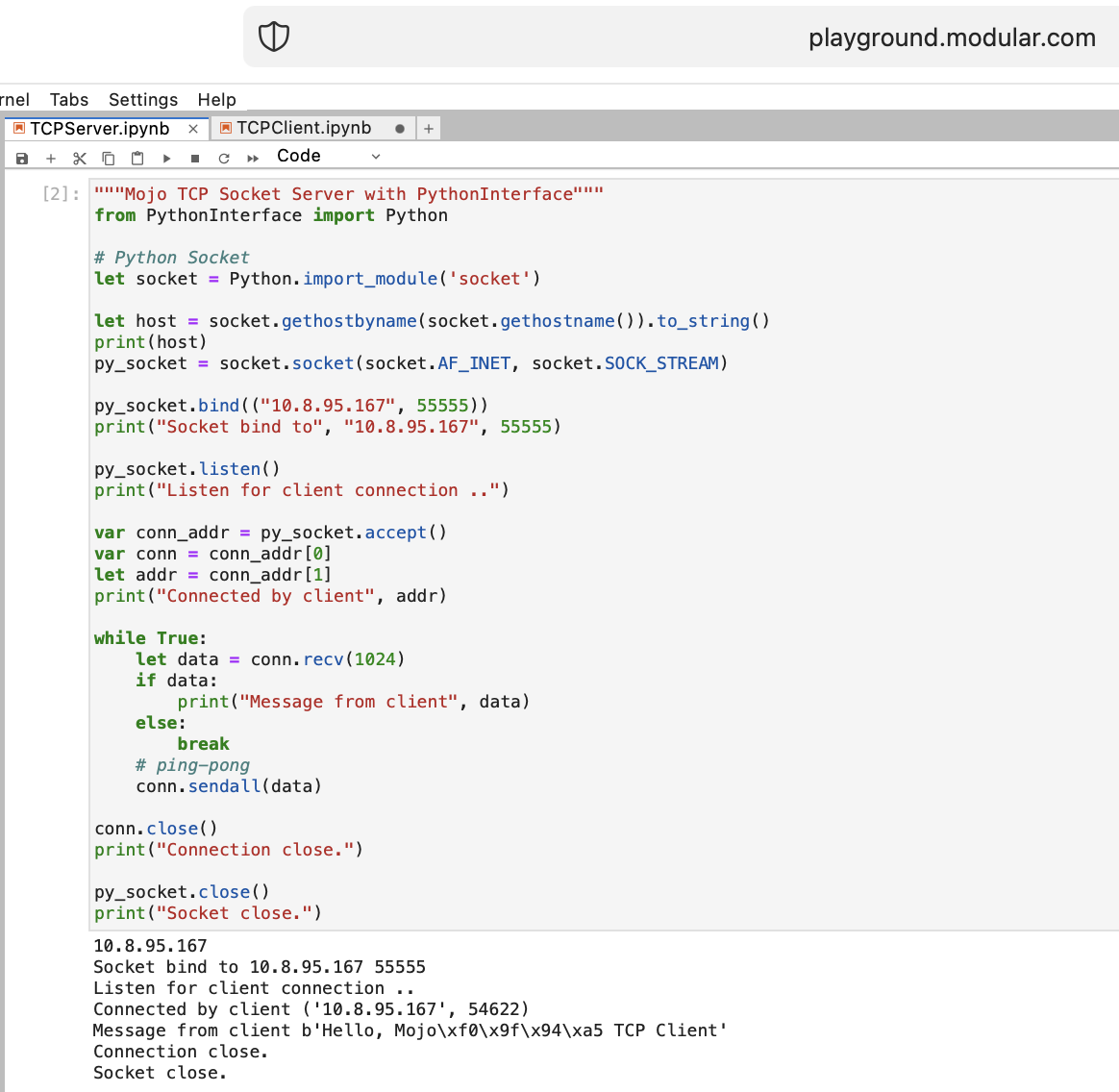
Task: Insert a new cell below with plus icon
Action: click(51, 158)
